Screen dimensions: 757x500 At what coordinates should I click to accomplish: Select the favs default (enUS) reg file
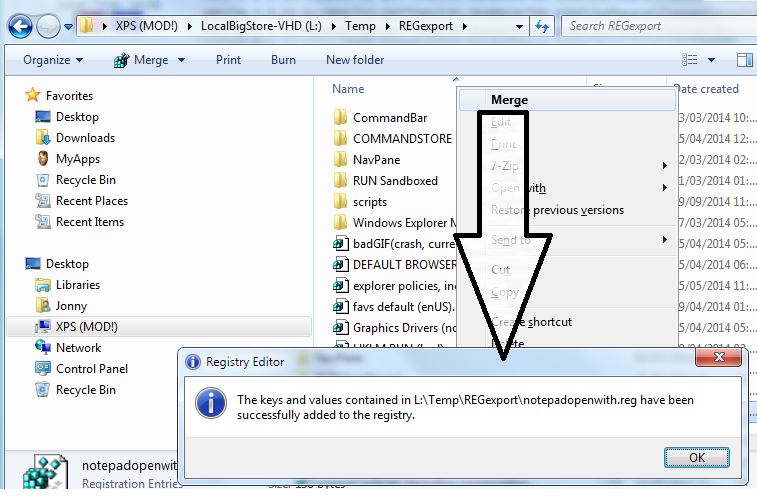pyautogui.click(x=394, y=307)
